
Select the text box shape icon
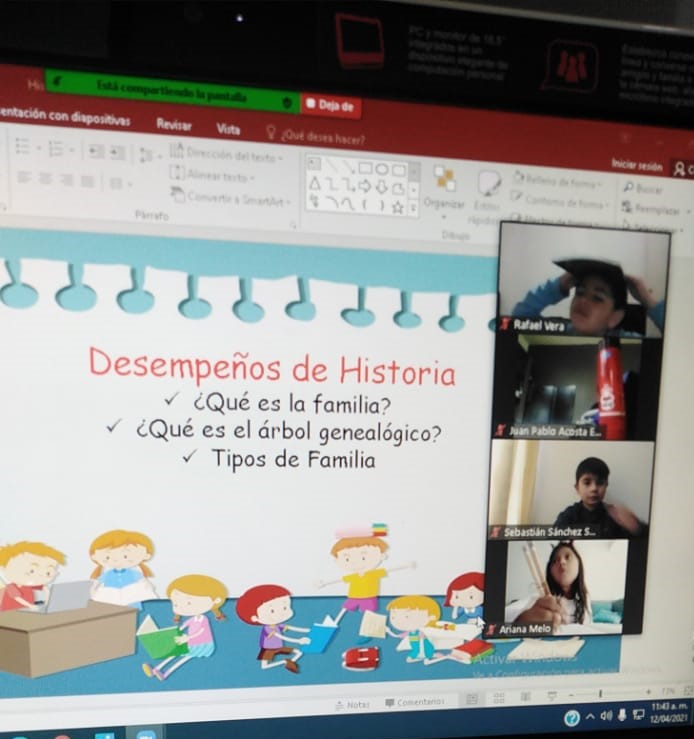(x=313, y=164)
